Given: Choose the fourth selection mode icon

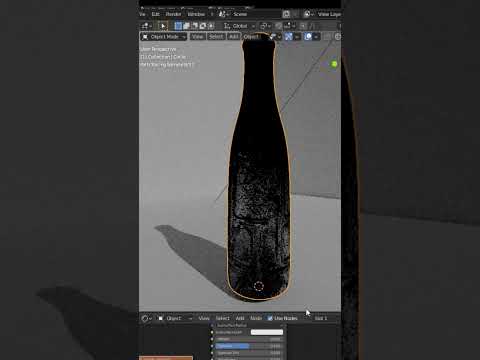Looking at the screenshot, I should tap(203, 26).
